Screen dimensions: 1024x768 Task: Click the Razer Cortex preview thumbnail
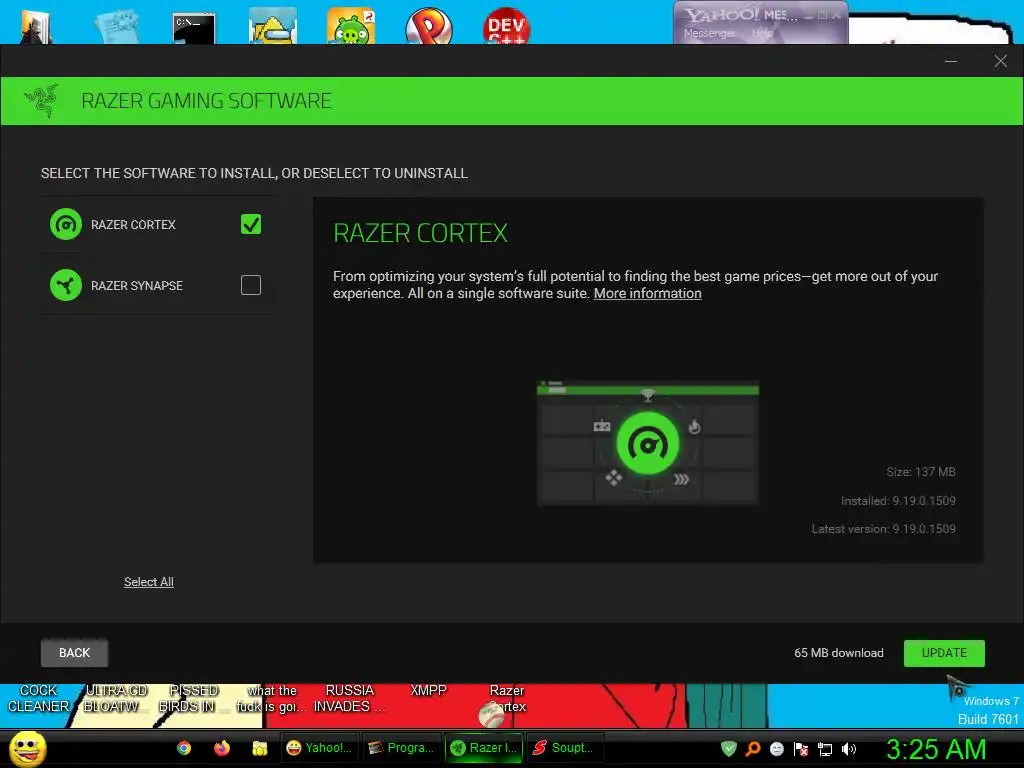click(647, 443)
